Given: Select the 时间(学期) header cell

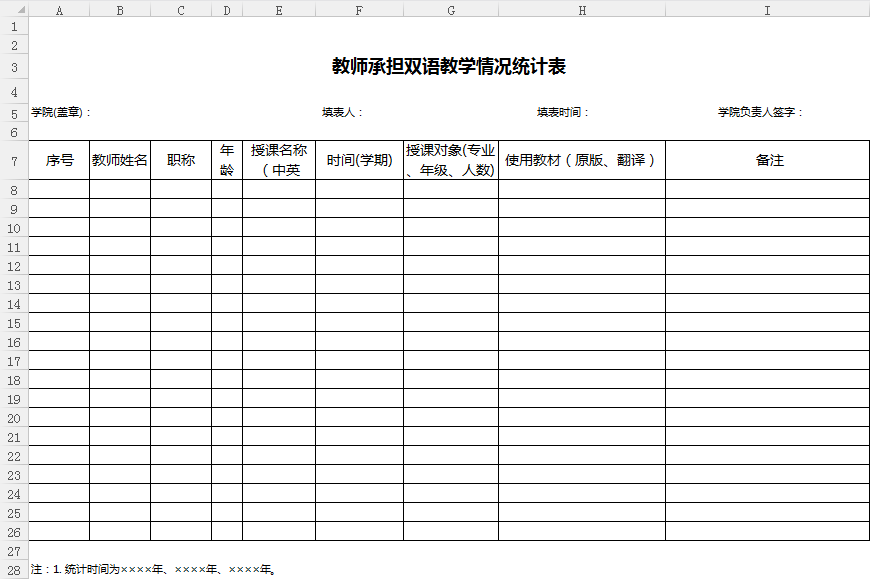Looking at the screenshot, I should 359,160.
